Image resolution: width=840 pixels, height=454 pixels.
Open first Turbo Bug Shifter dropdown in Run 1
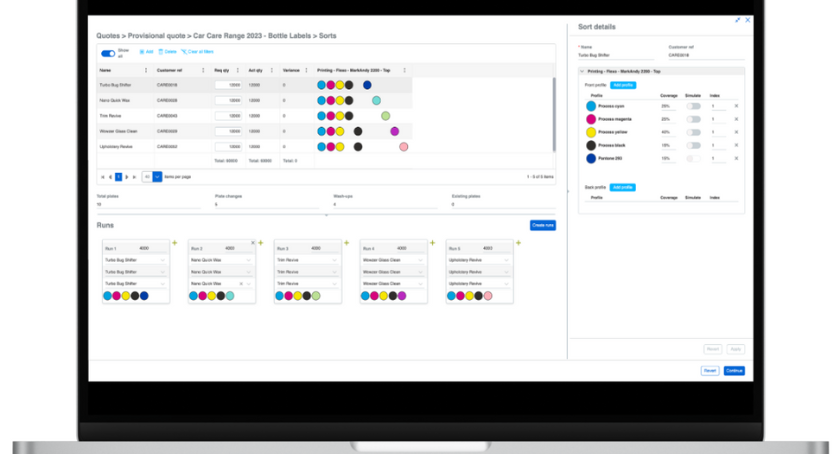136,260
